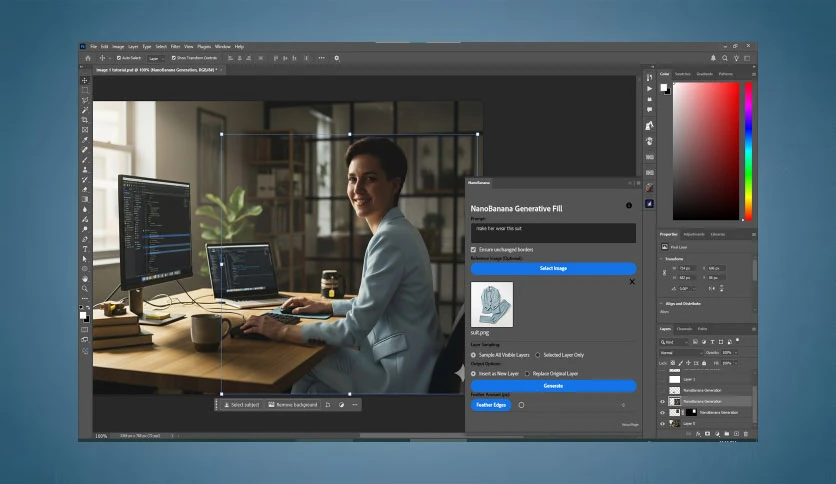The width and height of the screenshot is (836, 484).
Task: Click the feather amount slider handle
Action: pos(521,405)
